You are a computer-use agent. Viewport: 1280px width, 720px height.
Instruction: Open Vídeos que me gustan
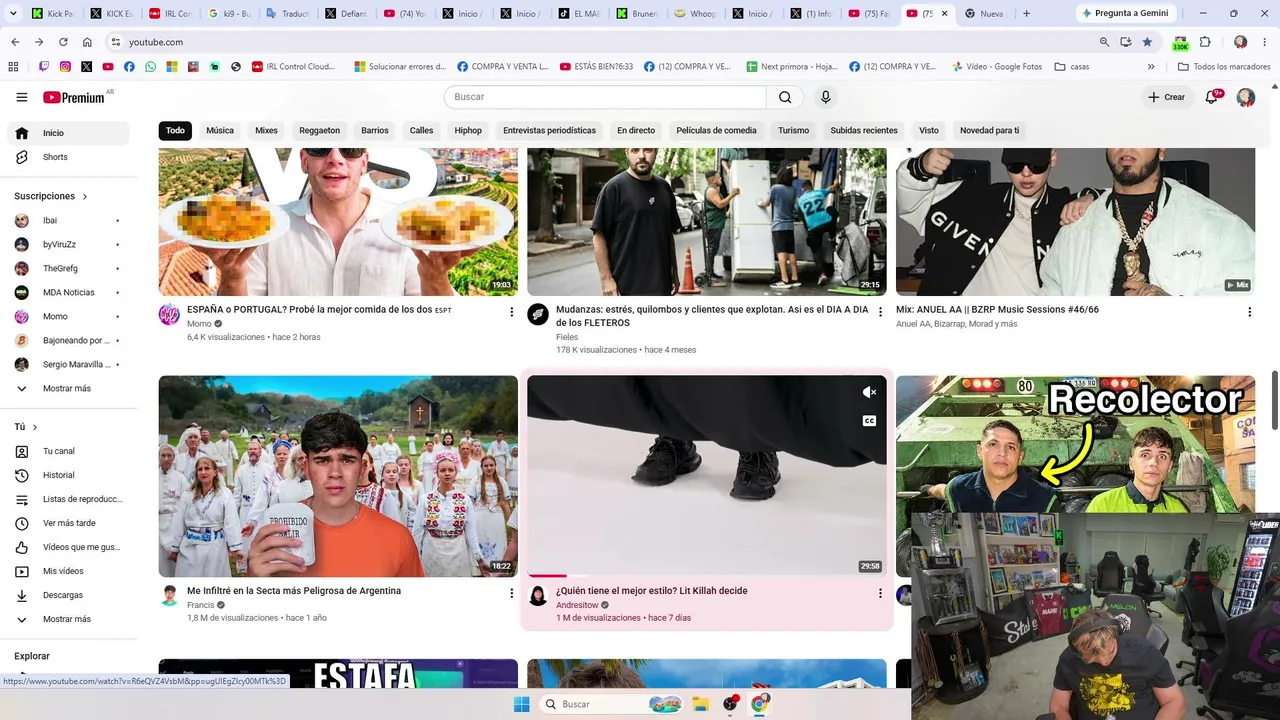(68, 547)
